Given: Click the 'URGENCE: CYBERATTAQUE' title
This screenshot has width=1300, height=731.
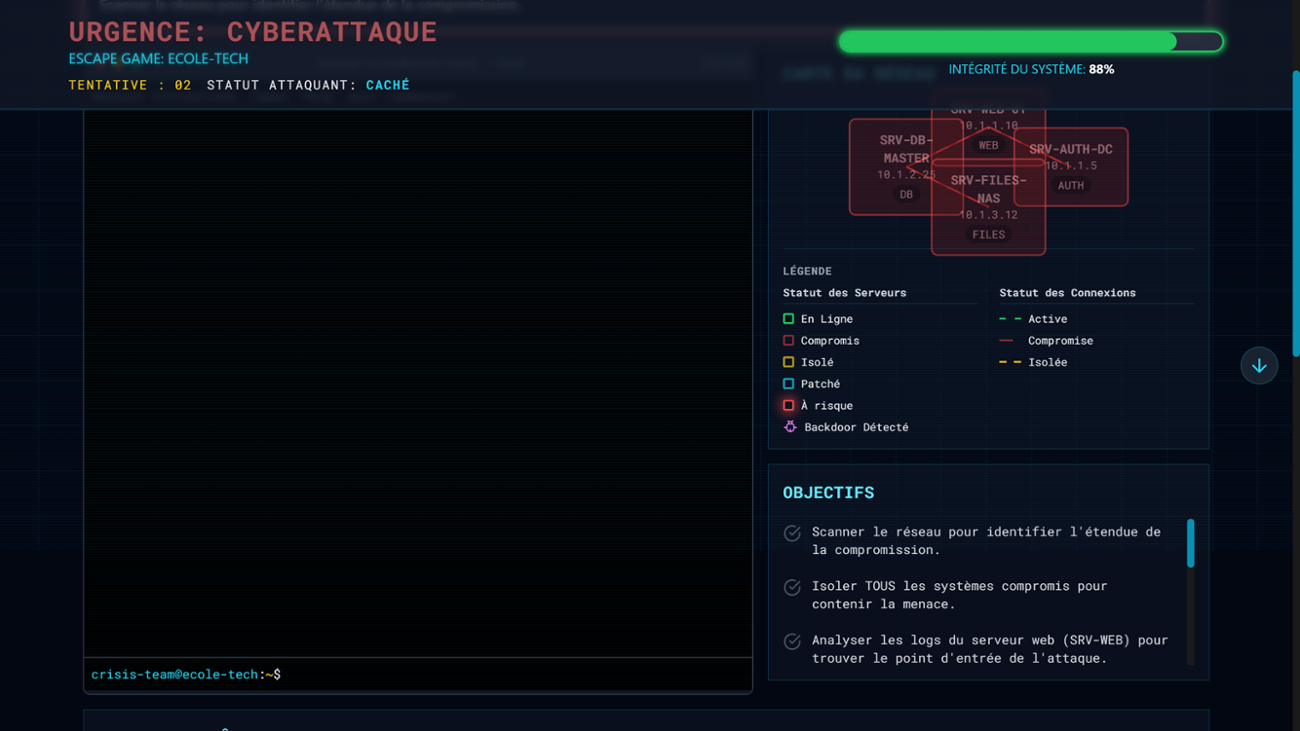Looking at the screenshot, I should point(253,32).
